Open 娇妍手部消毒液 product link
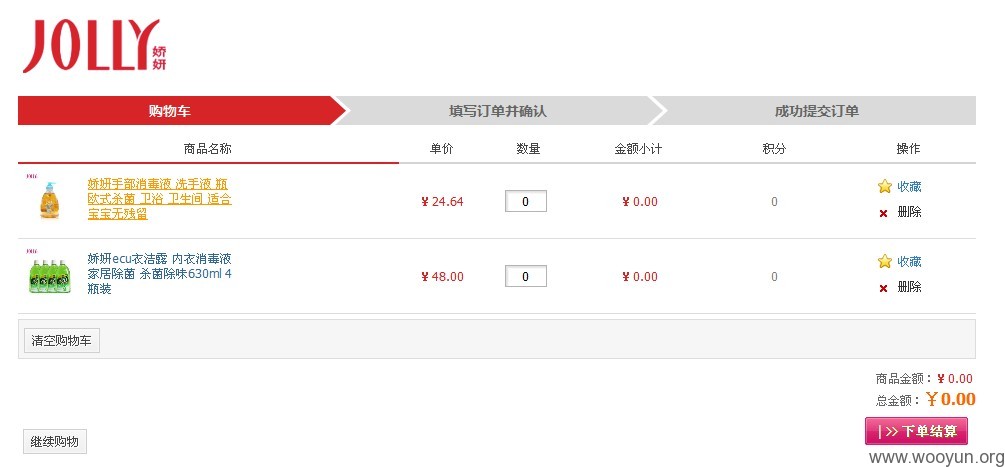 tap(160, 199)
